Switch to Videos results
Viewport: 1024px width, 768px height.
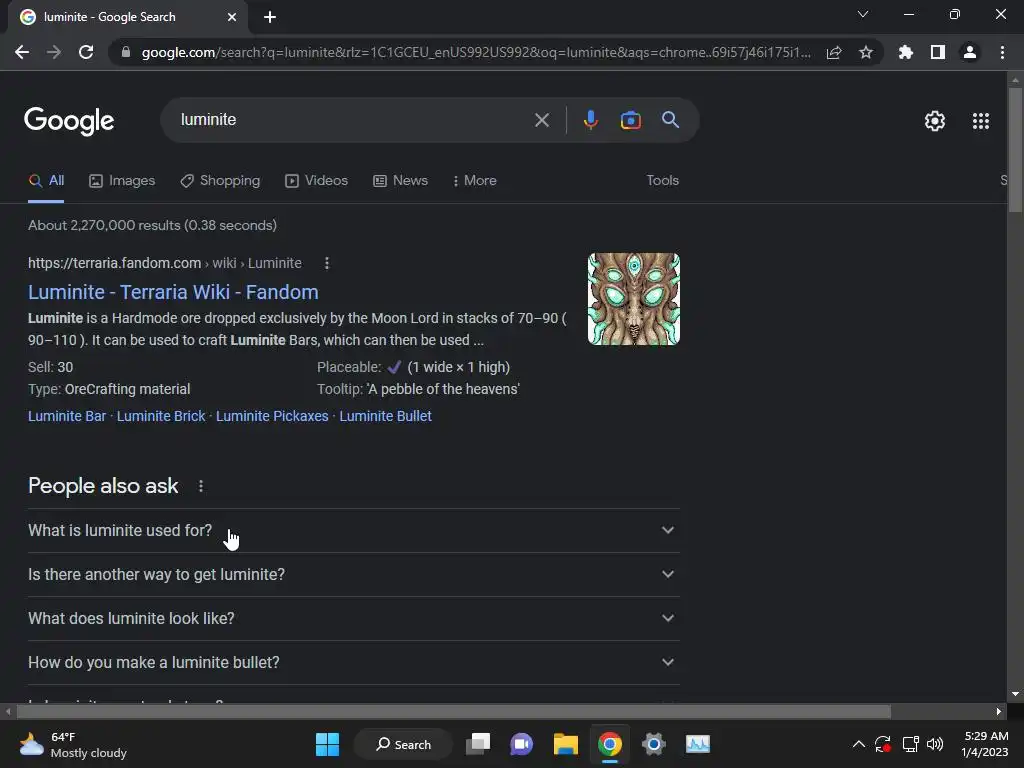316,181
